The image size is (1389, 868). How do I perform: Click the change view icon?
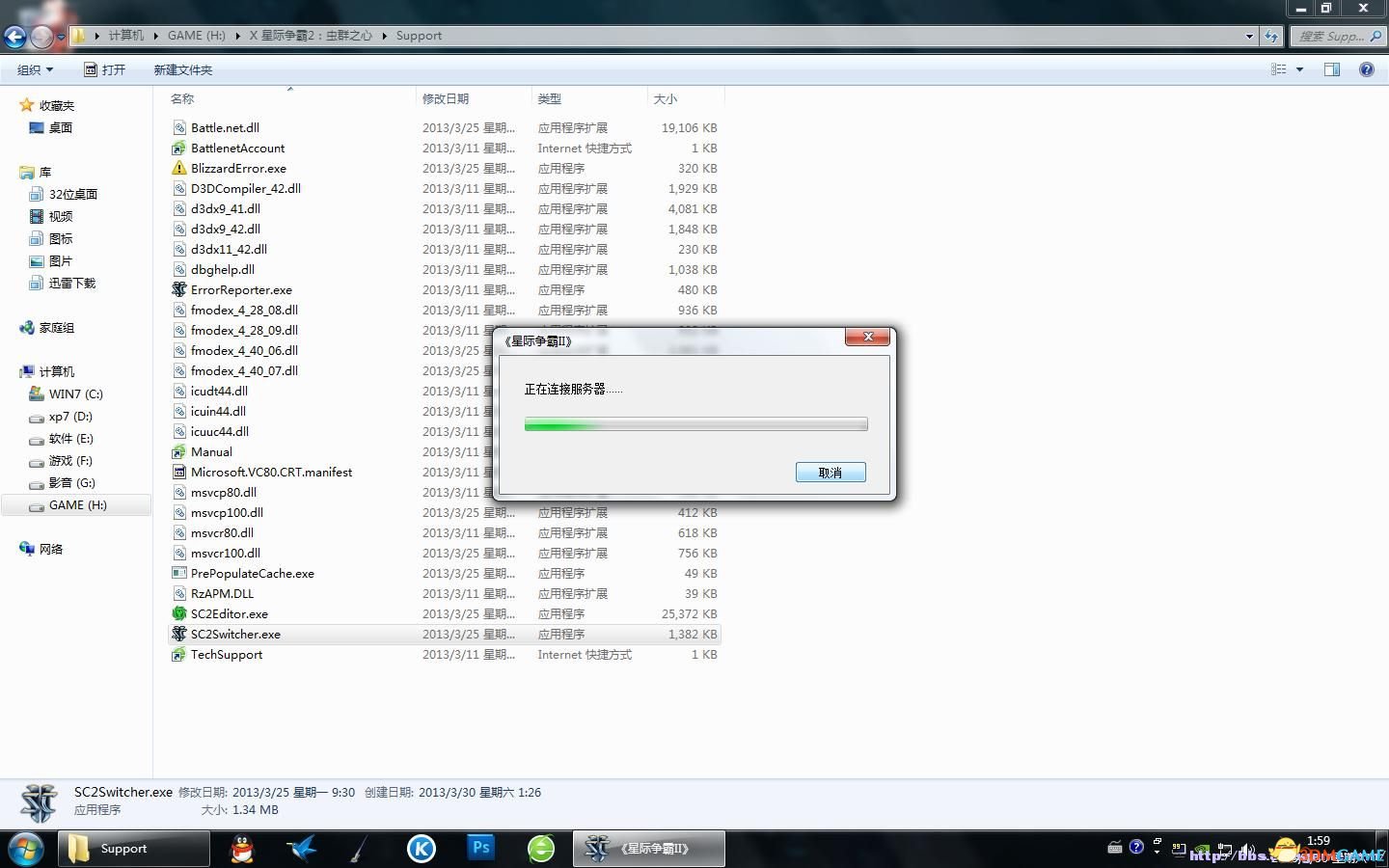click(1279, 69)
